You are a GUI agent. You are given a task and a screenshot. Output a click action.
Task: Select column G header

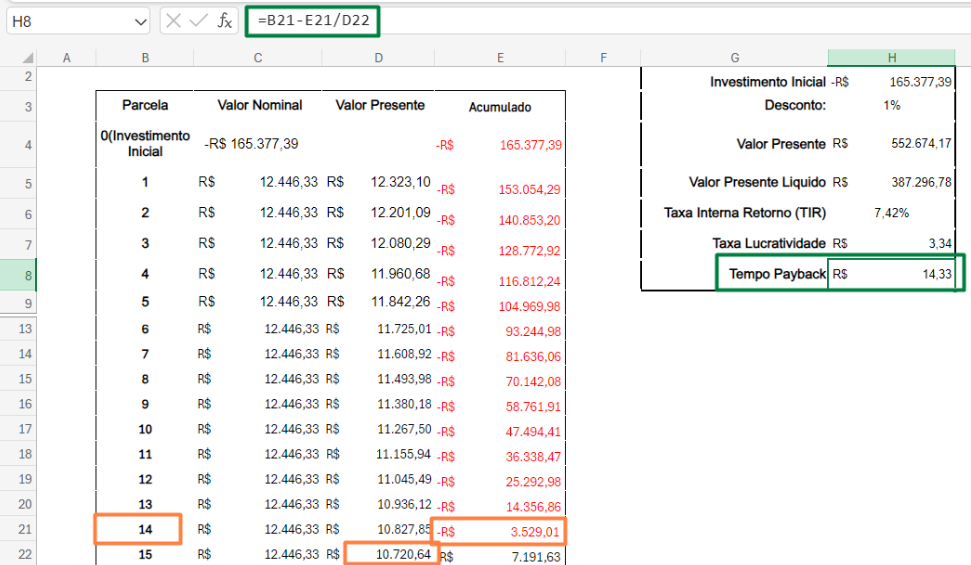pos(734,58)
